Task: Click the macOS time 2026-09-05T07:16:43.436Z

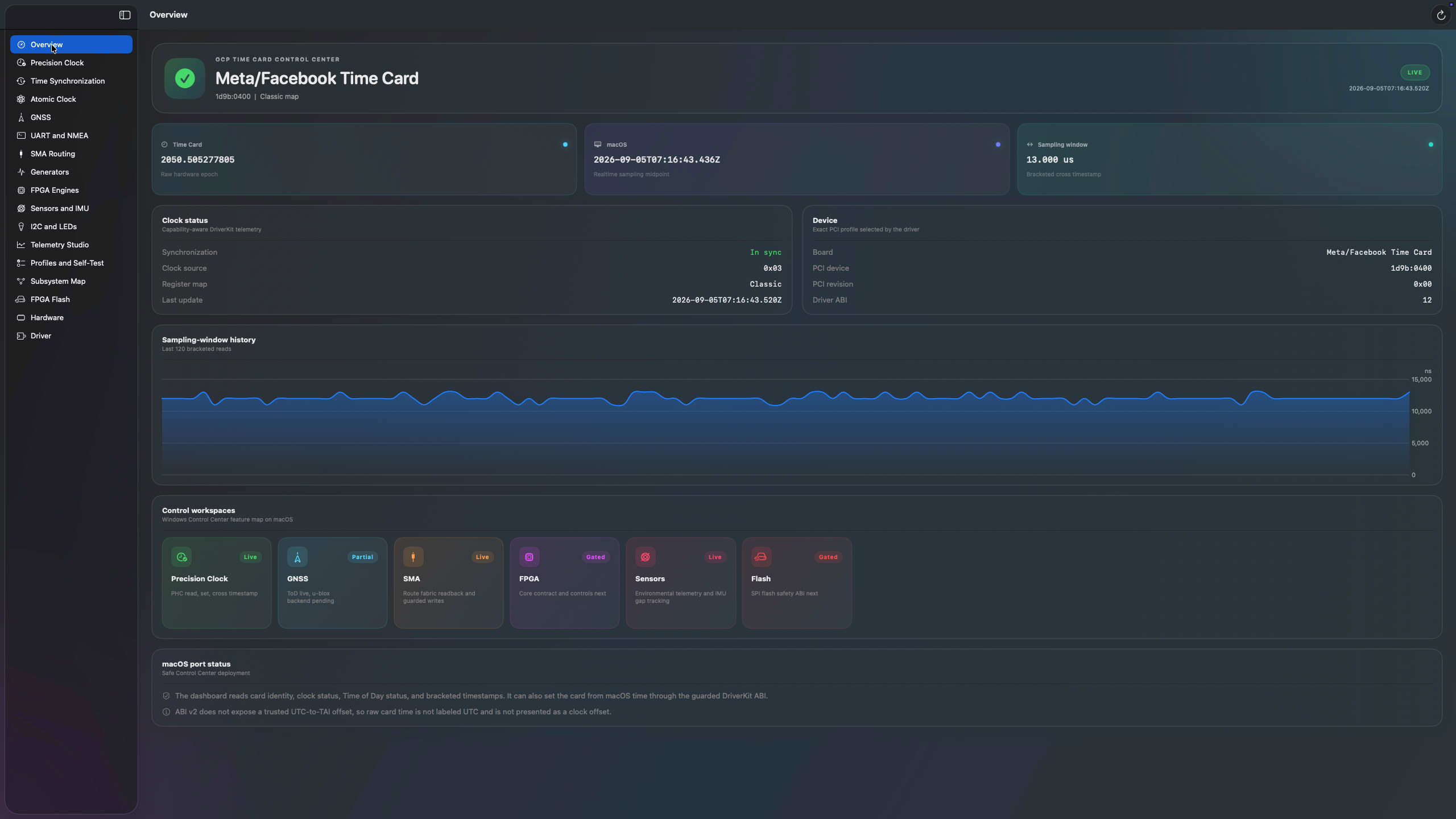Action: tap(657, 160)
